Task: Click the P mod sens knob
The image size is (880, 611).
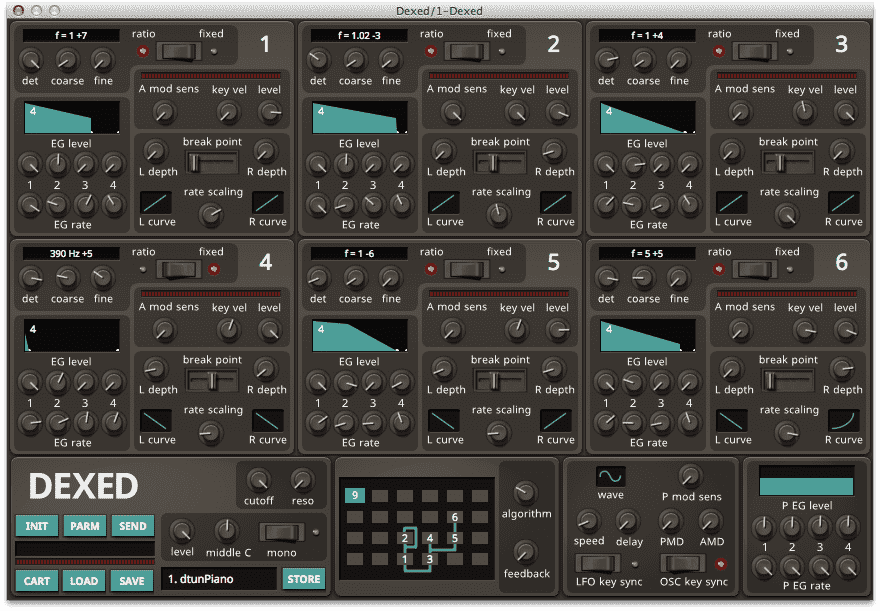Action: (690, 476)
